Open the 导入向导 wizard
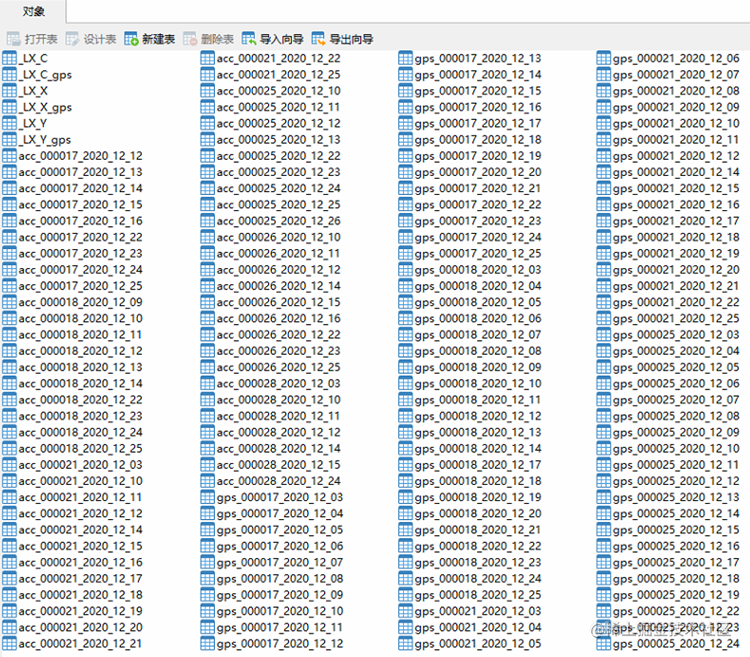This screenshot has width=750, height=657. [272, 39]
